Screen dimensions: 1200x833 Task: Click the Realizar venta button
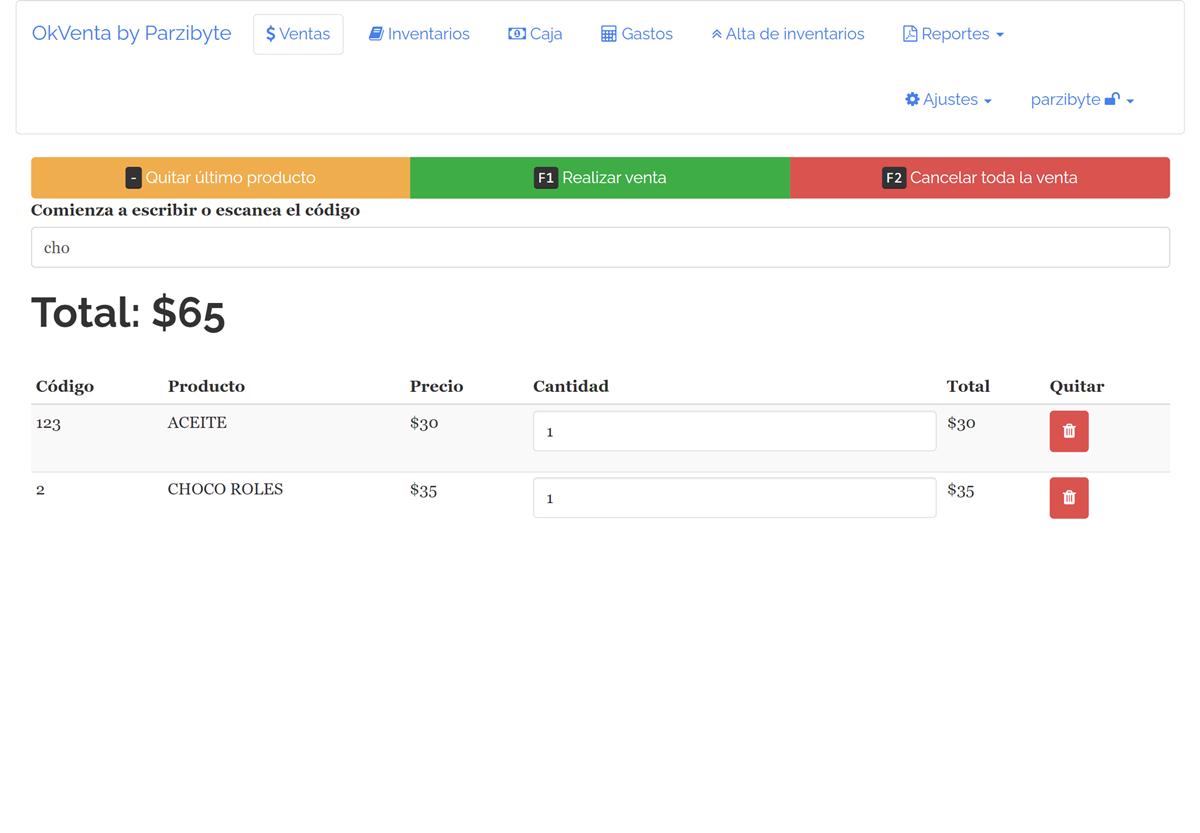point(600,178)
